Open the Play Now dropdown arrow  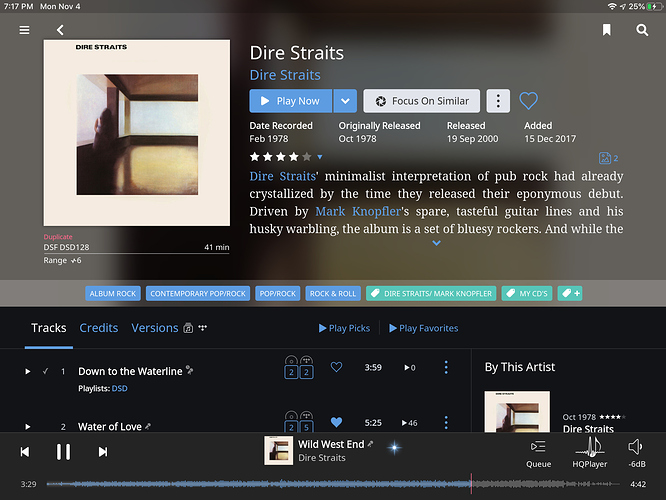coord(345,101)
